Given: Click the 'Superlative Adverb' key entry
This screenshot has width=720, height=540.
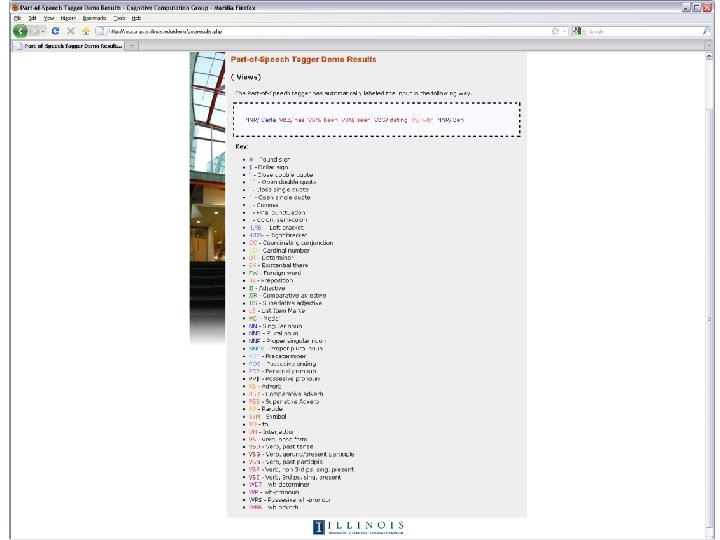Looking at the screenshot, I should click(284, 401).
